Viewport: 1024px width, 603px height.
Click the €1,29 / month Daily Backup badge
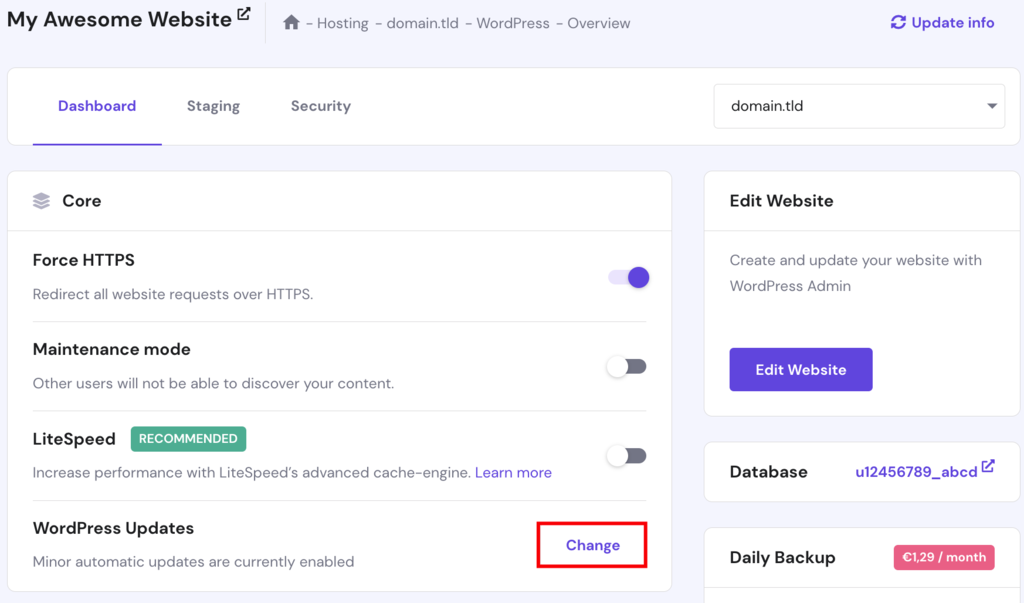coord(943,557)
